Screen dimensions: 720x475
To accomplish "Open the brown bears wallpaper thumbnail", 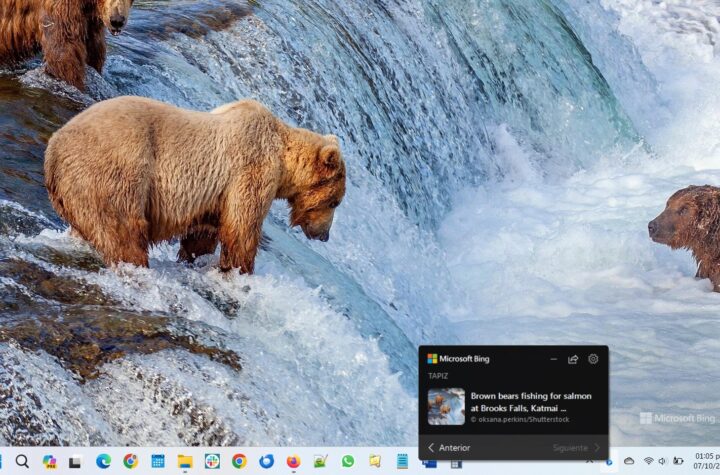I will 446,407.
